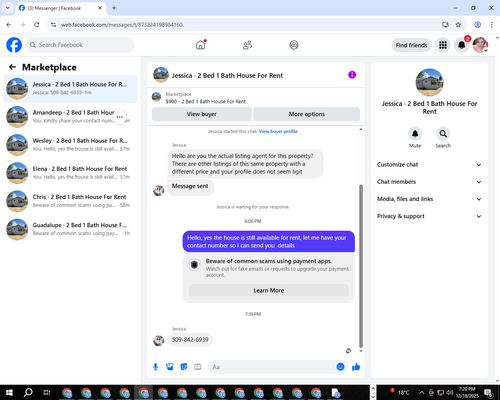Open the taskbar clock showing 7:20 PM
The height and width of the screenshot is (400, 500).
click(467, 392)
